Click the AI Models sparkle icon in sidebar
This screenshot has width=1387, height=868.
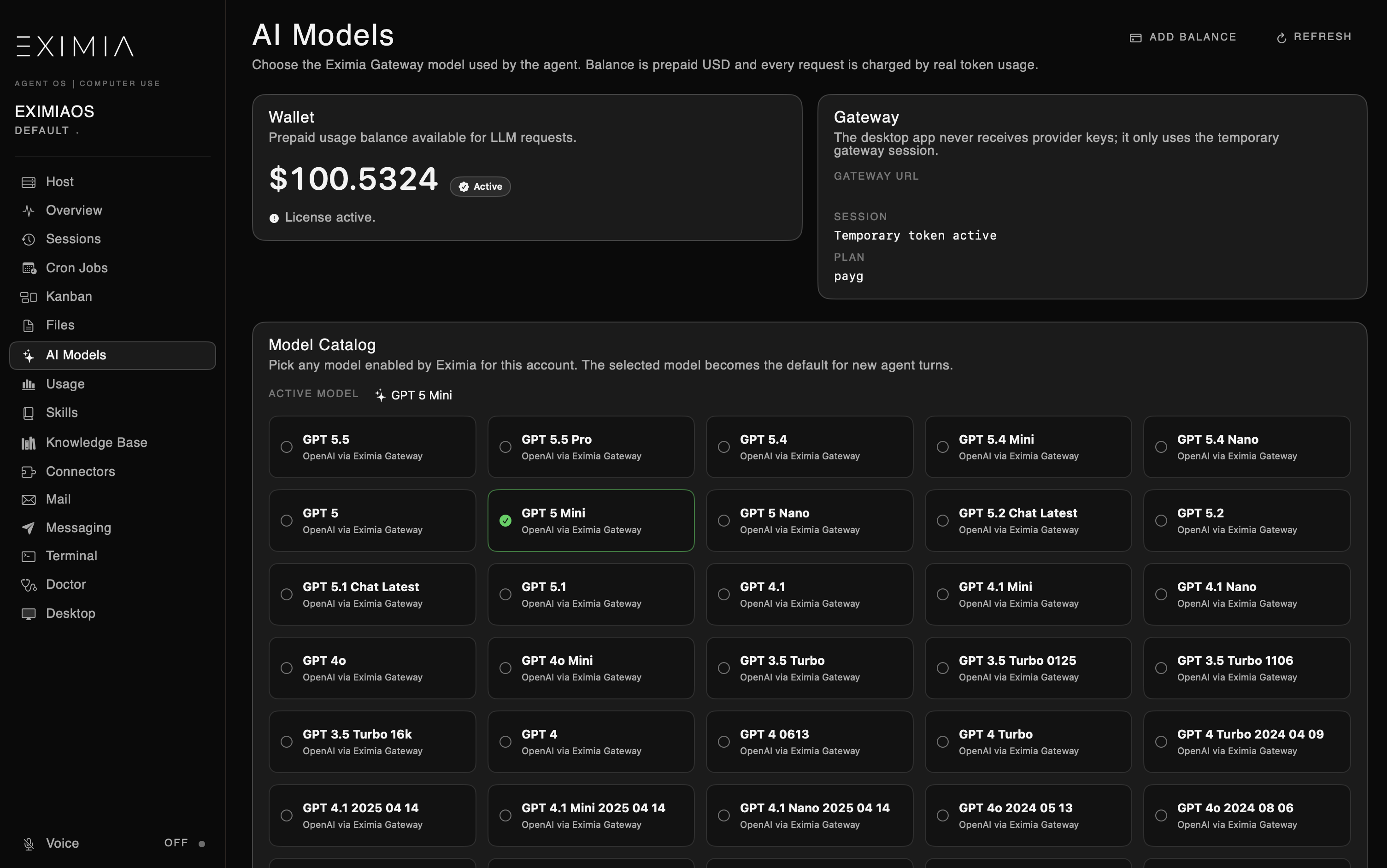point(28,356)
